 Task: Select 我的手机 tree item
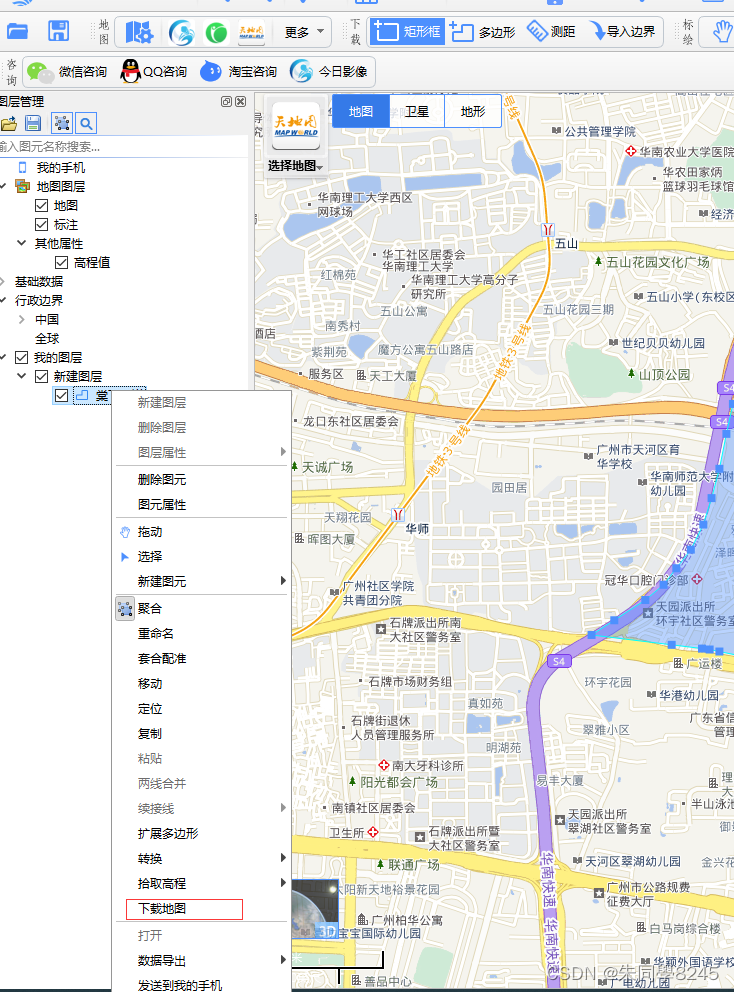(60, 168)
